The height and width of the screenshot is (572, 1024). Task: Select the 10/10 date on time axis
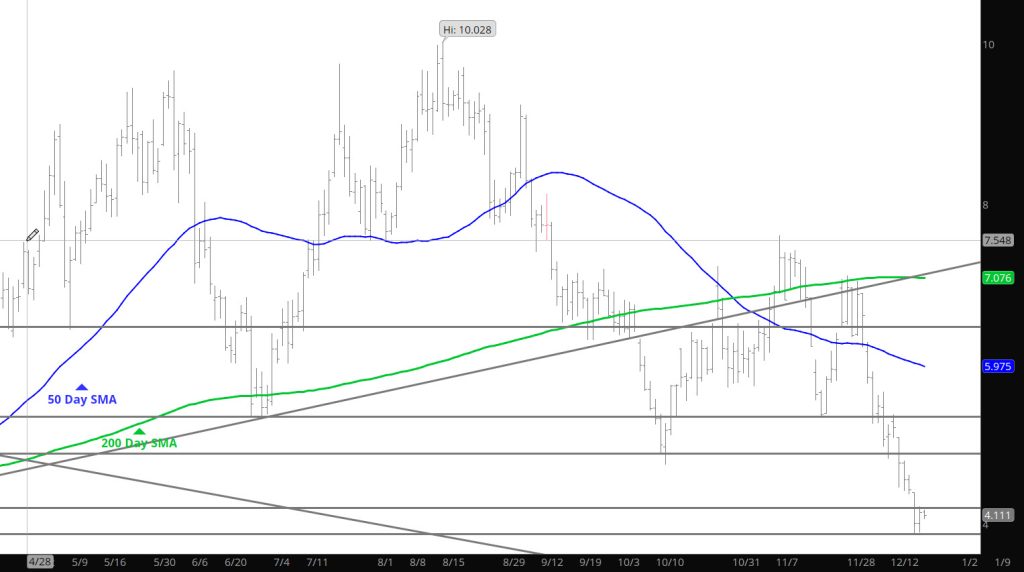pos(670,563)
